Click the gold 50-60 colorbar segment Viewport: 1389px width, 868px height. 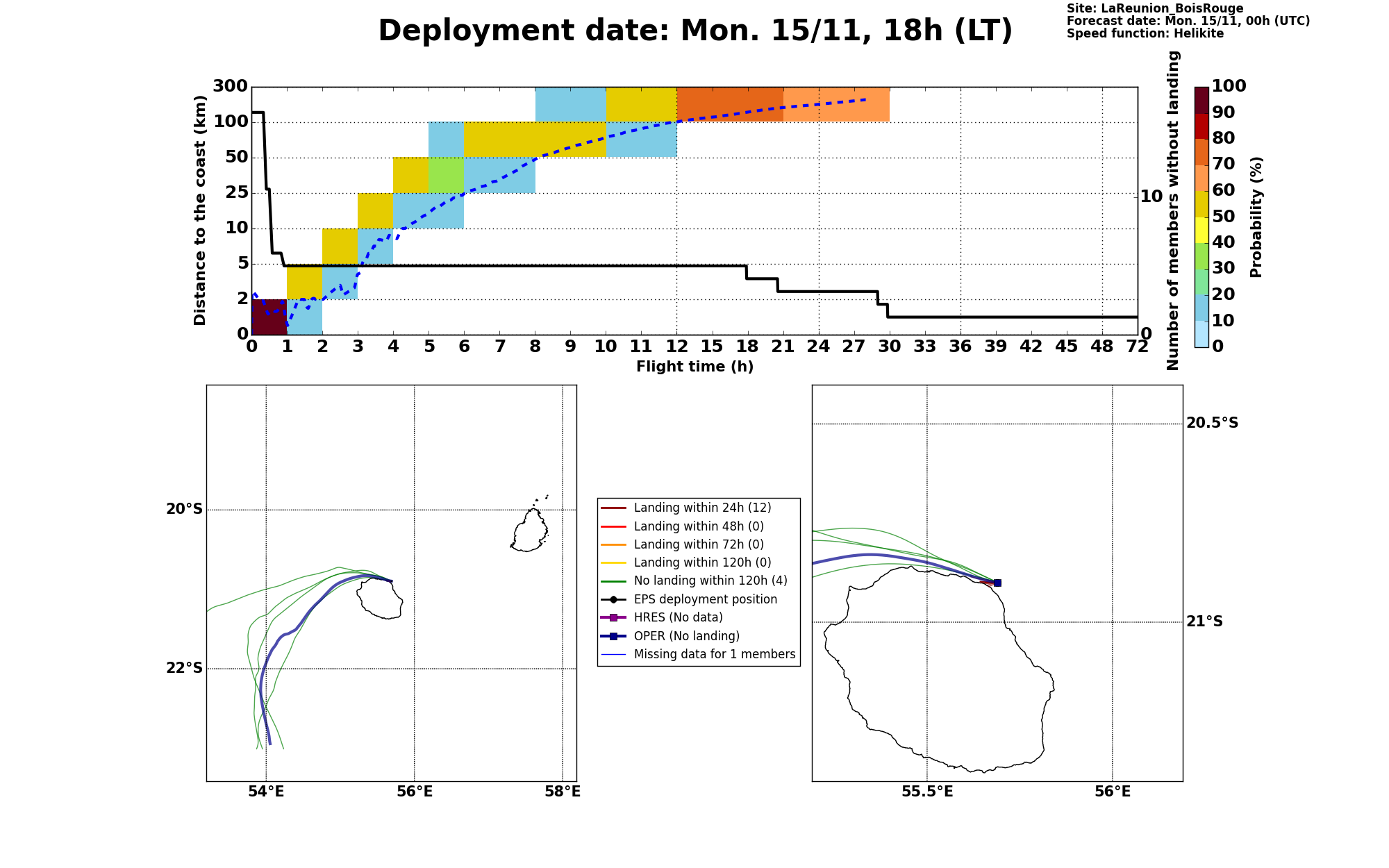click(1201, 204)
